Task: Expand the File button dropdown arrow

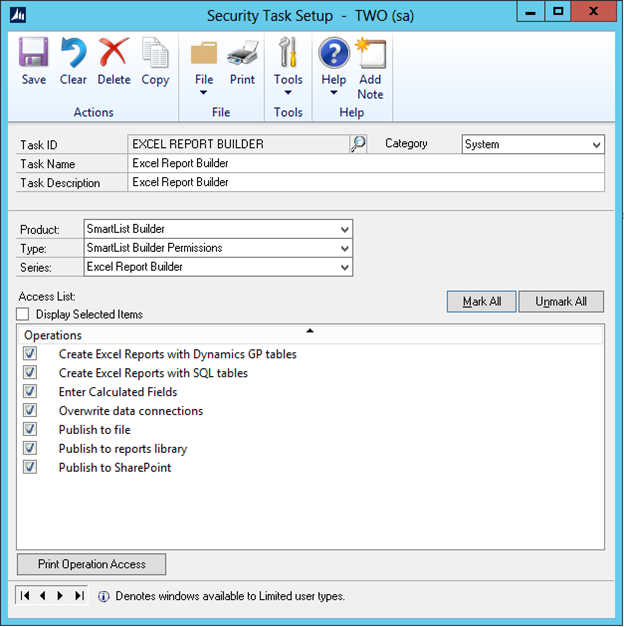Action: pos(204,92)
